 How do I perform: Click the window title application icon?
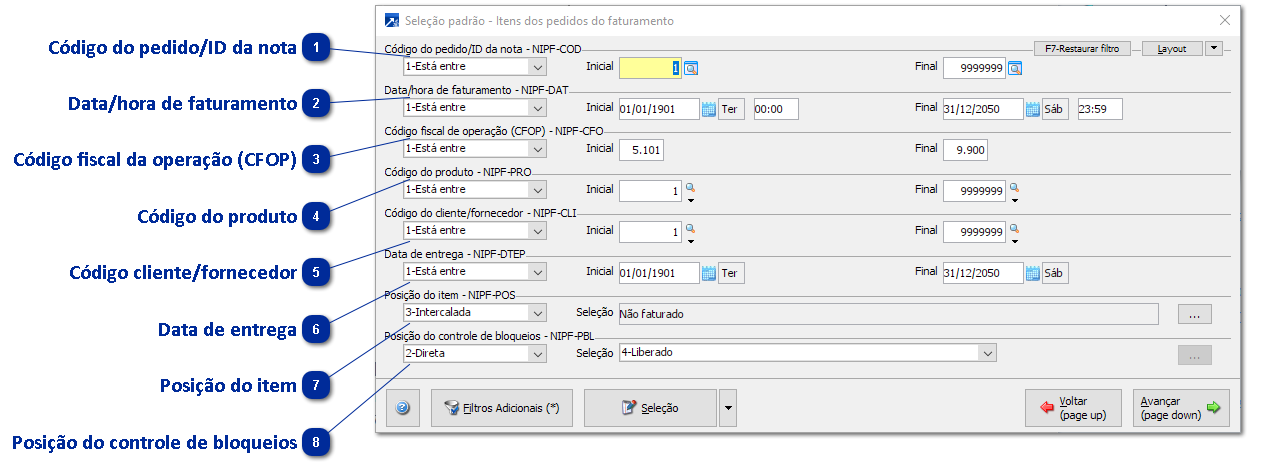[x=392, y=20]
